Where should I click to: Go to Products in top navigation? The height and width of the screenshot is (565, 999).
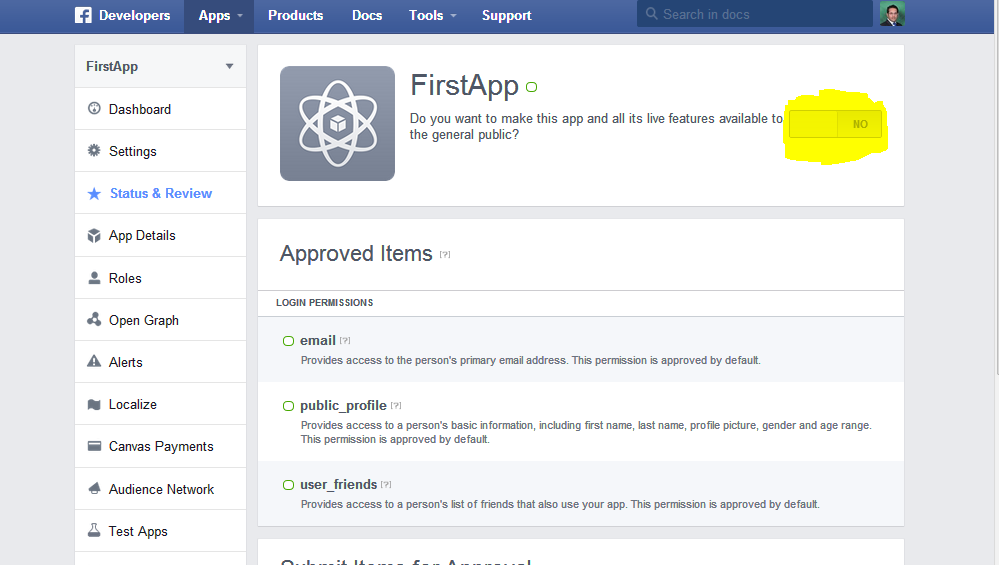[x=296, y=15]
